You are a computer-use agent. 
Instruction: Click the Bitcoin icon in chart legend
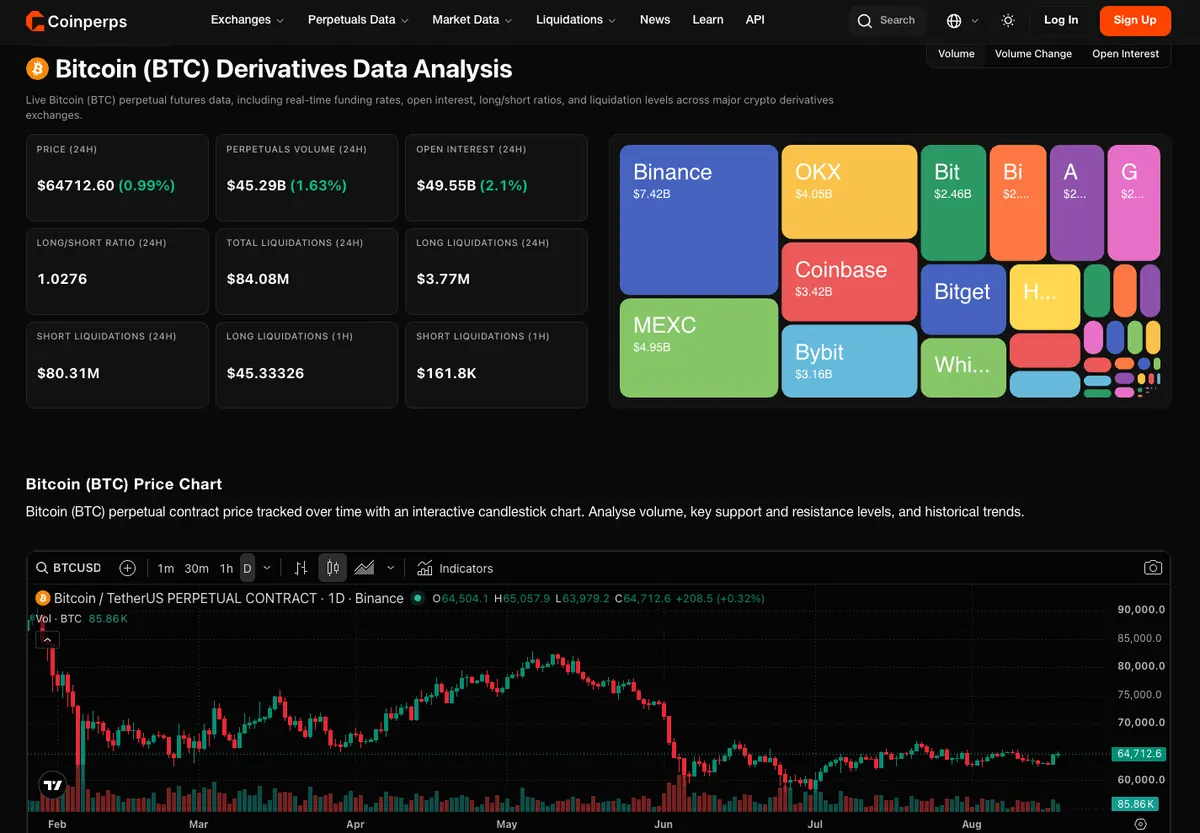43,598
